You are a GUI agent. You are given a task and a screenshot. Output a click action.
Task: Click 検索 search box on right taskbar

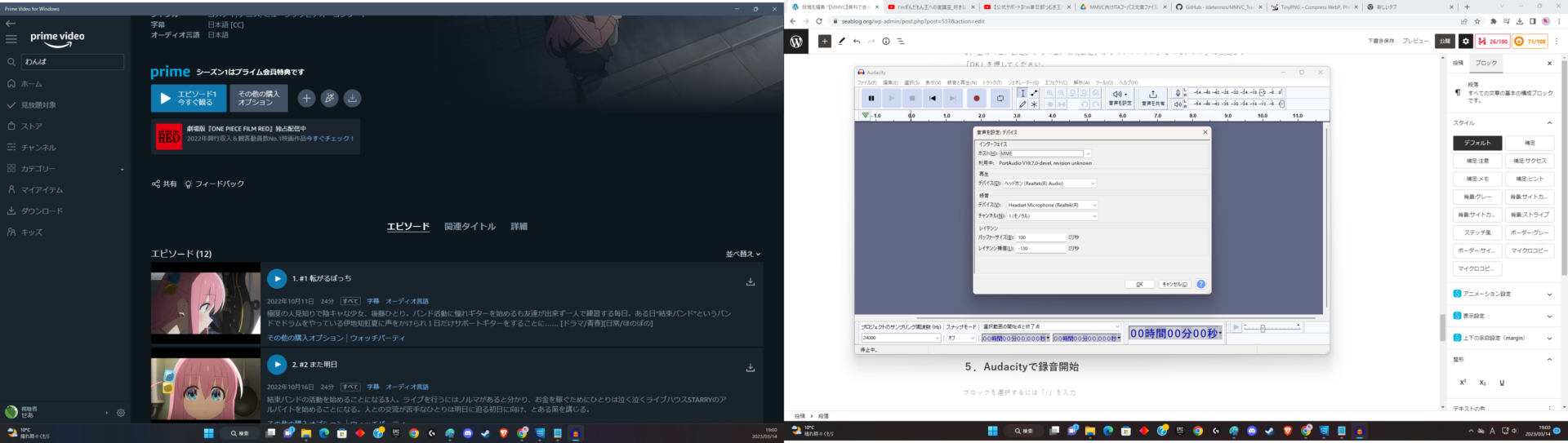[1024, 431]
